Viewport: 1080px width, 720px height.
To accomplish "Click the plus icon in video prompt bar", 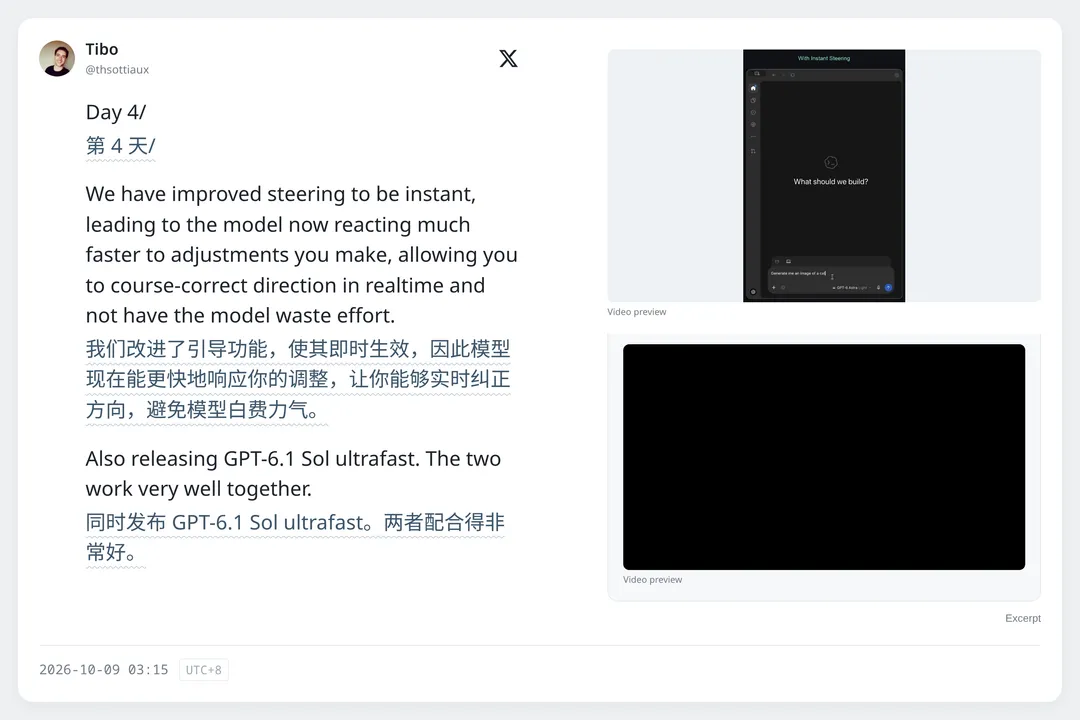I will pyautogui.click(x=773, y=287).
